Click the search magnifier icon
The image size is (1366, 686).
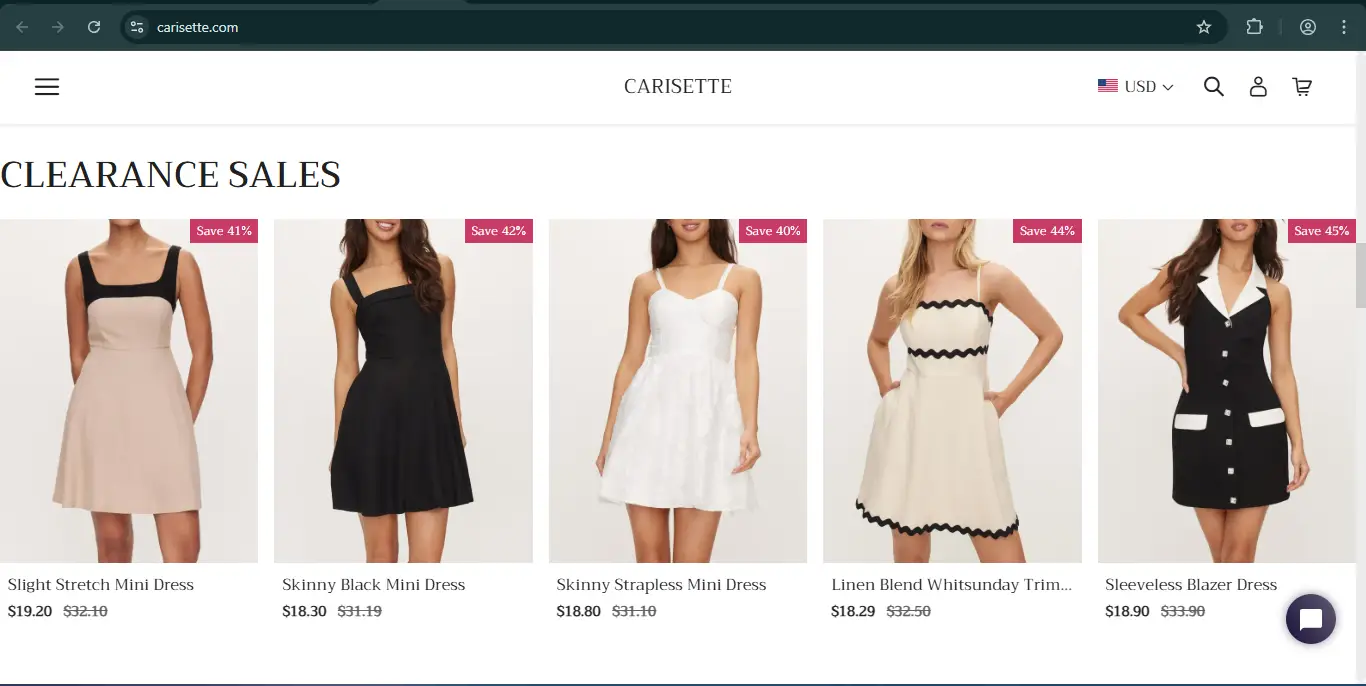tap(1213, 87)
